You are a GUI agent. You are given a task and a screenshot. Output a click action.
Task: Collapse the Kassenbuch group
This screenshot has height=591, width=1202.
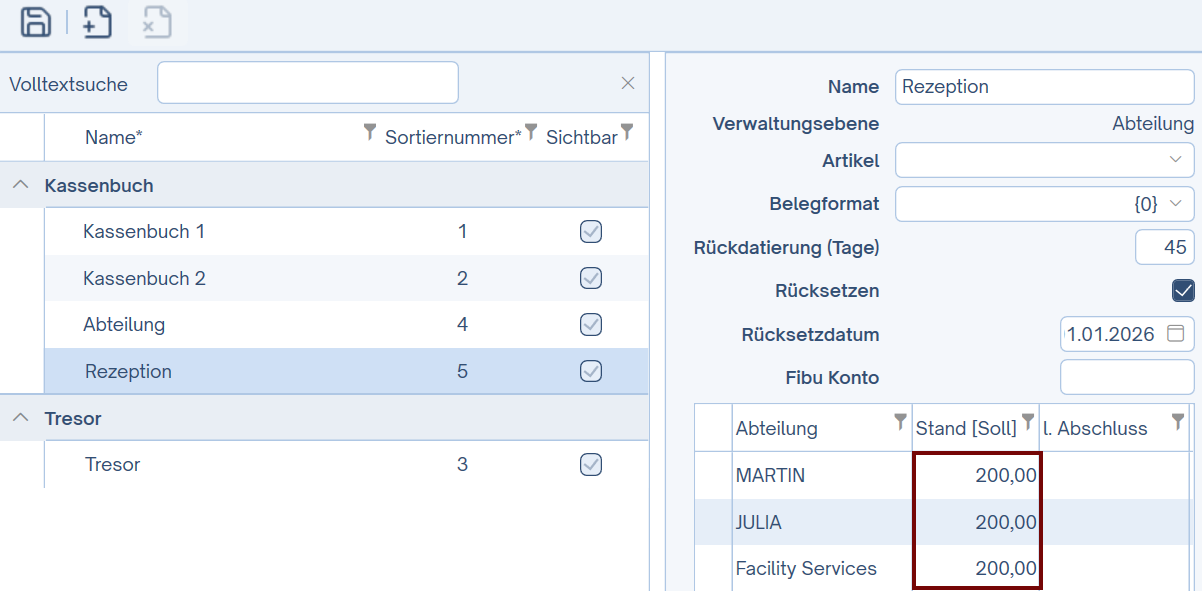[20, 185]
